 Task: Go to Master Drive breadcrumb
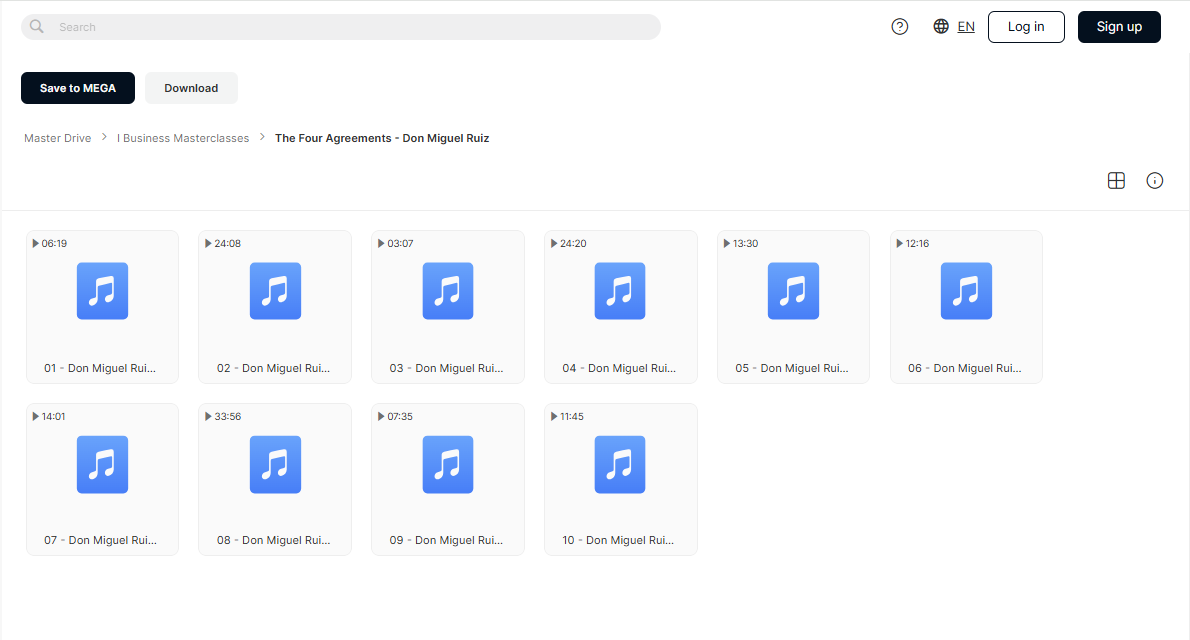pyautogui.click(x=58, y=138)
